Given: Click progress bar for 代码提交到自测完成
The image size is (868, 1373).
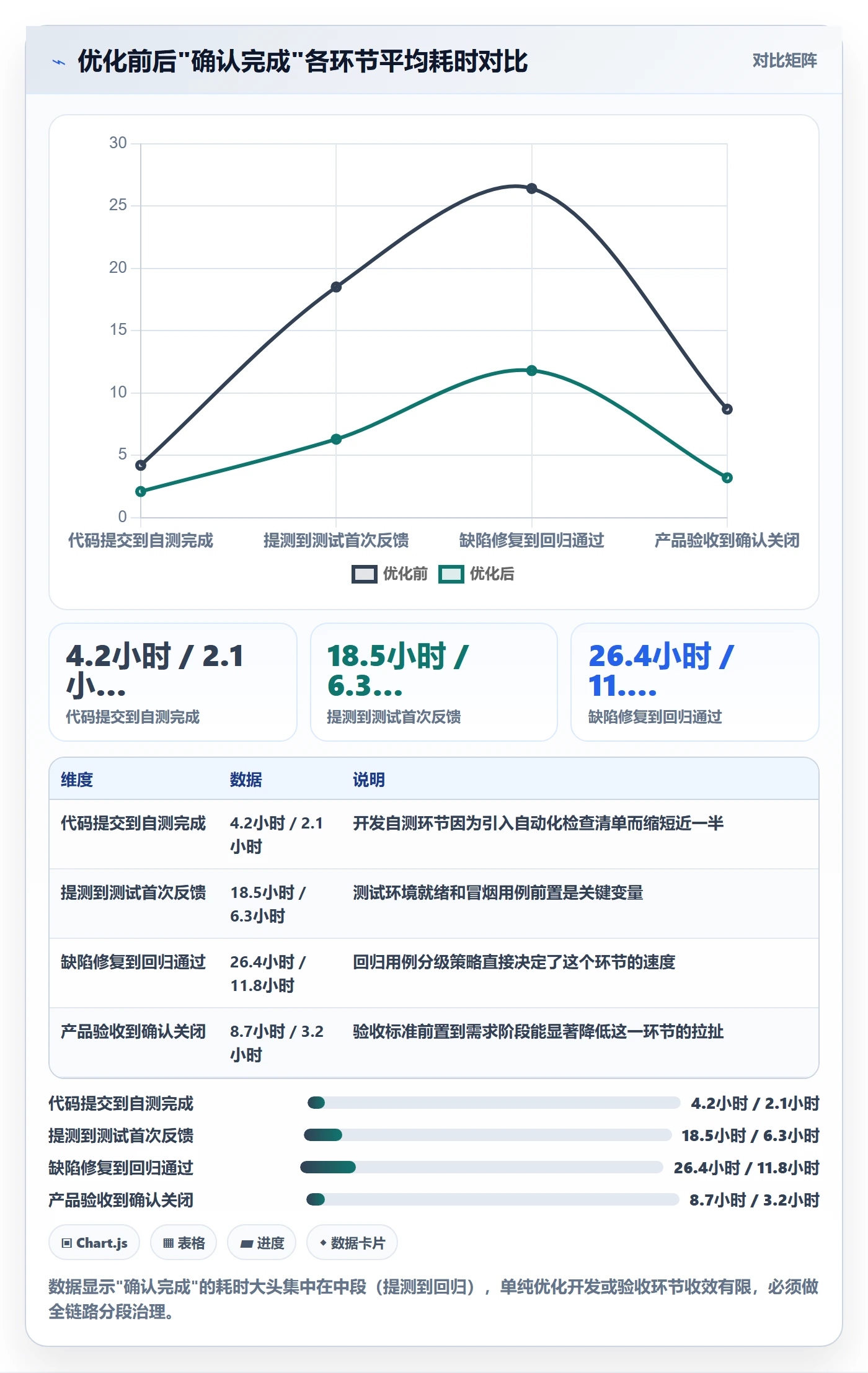Looking at the screenshot, I should (x=494, y=1103).
